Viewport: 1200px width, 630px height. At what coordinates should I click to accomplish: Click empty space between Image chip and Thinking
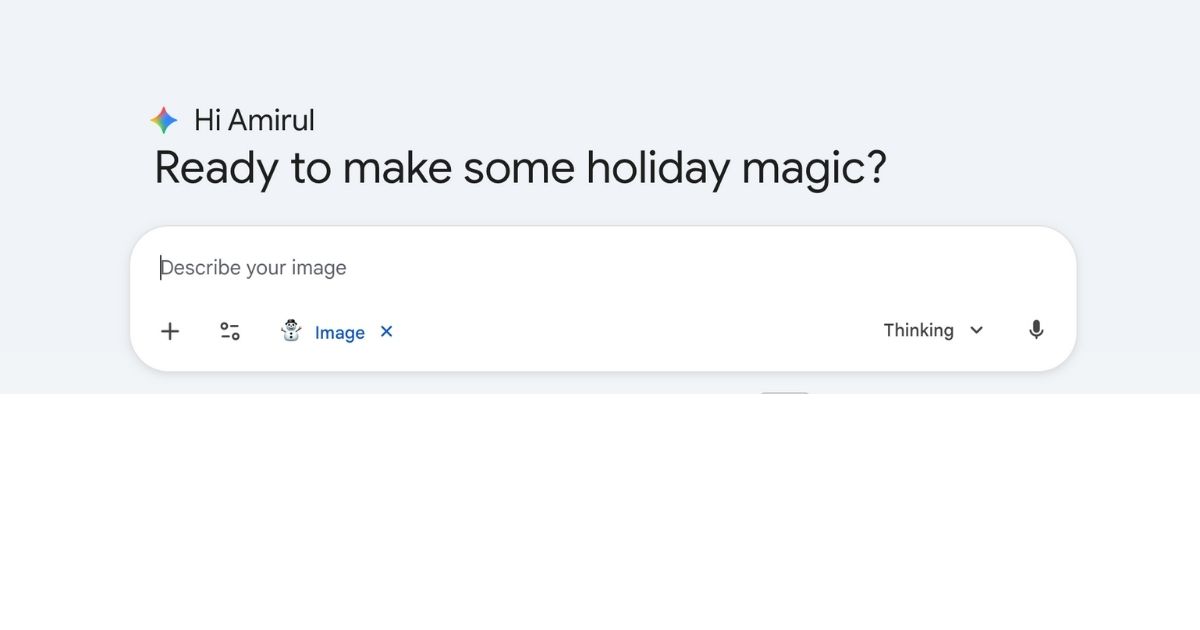click(630, 331)
